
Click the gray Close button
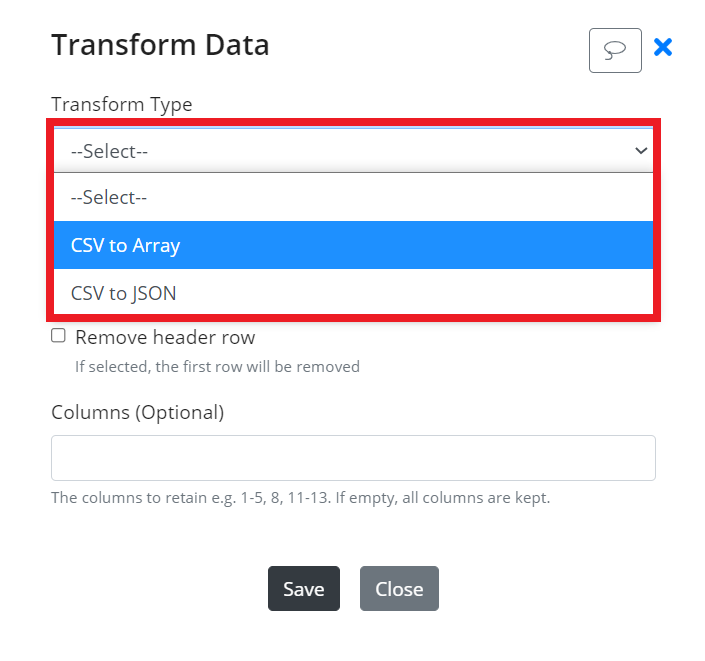click(399, 589)
